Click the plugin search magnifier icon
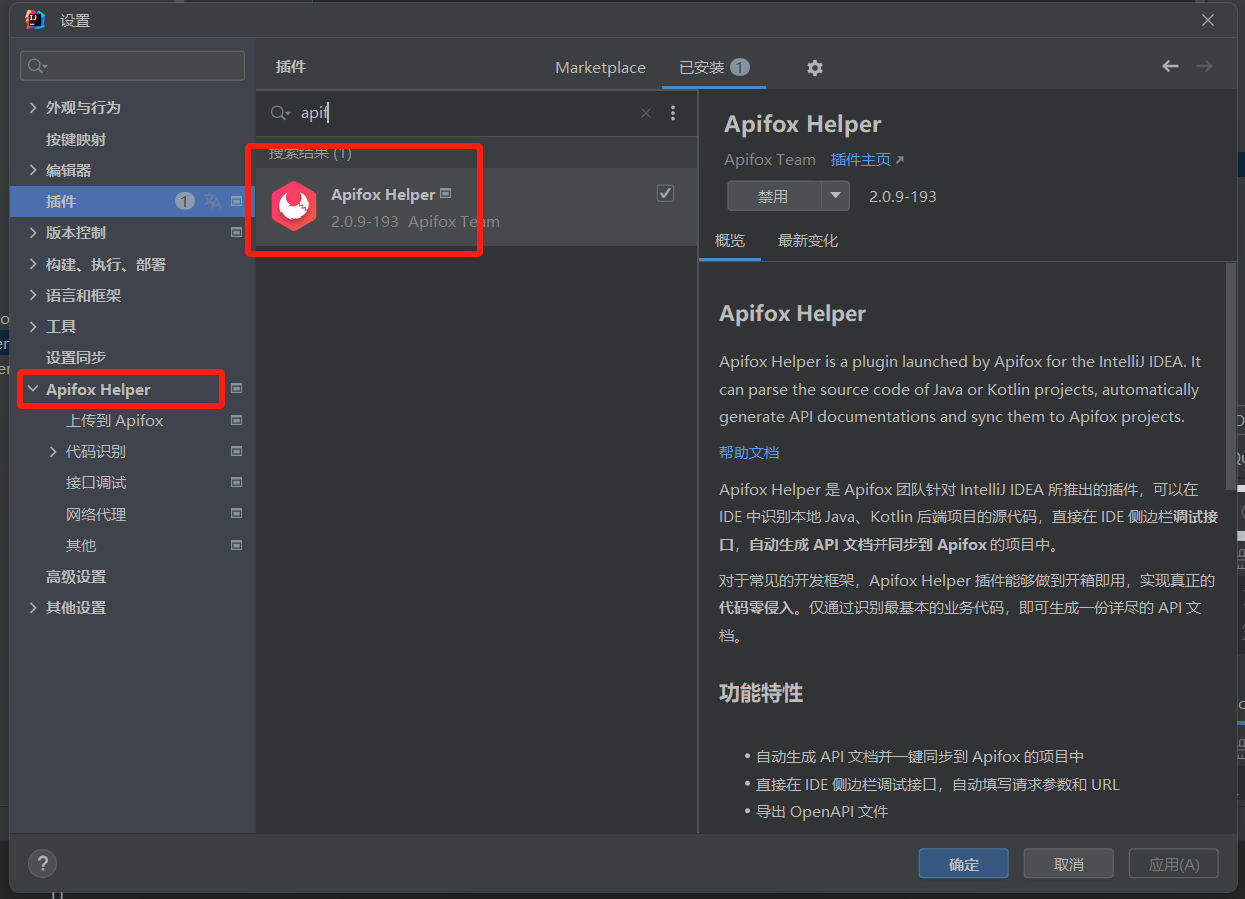 click(280, 113)
